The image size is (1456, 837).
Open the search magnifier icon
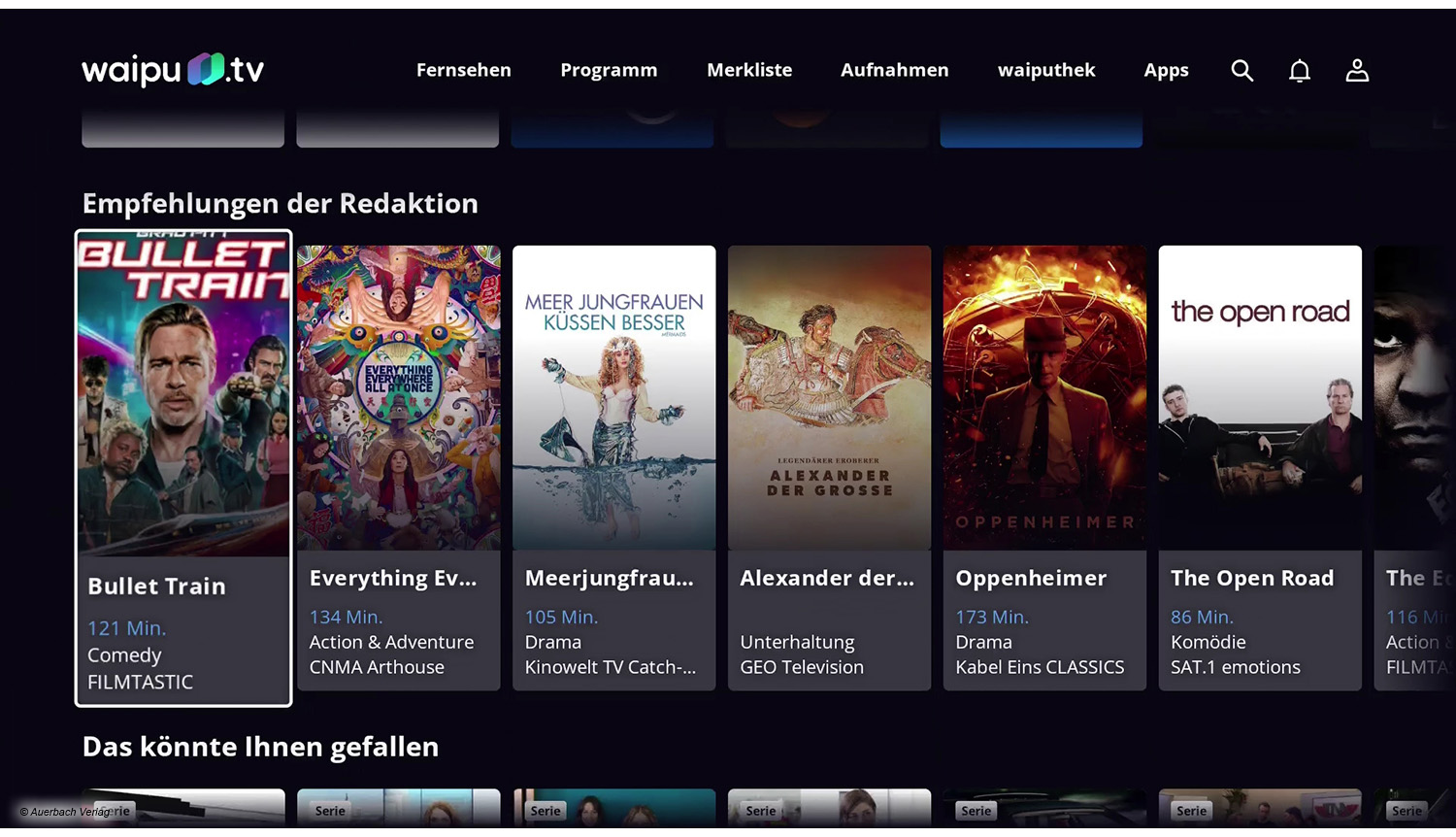tap(1241, 70)
